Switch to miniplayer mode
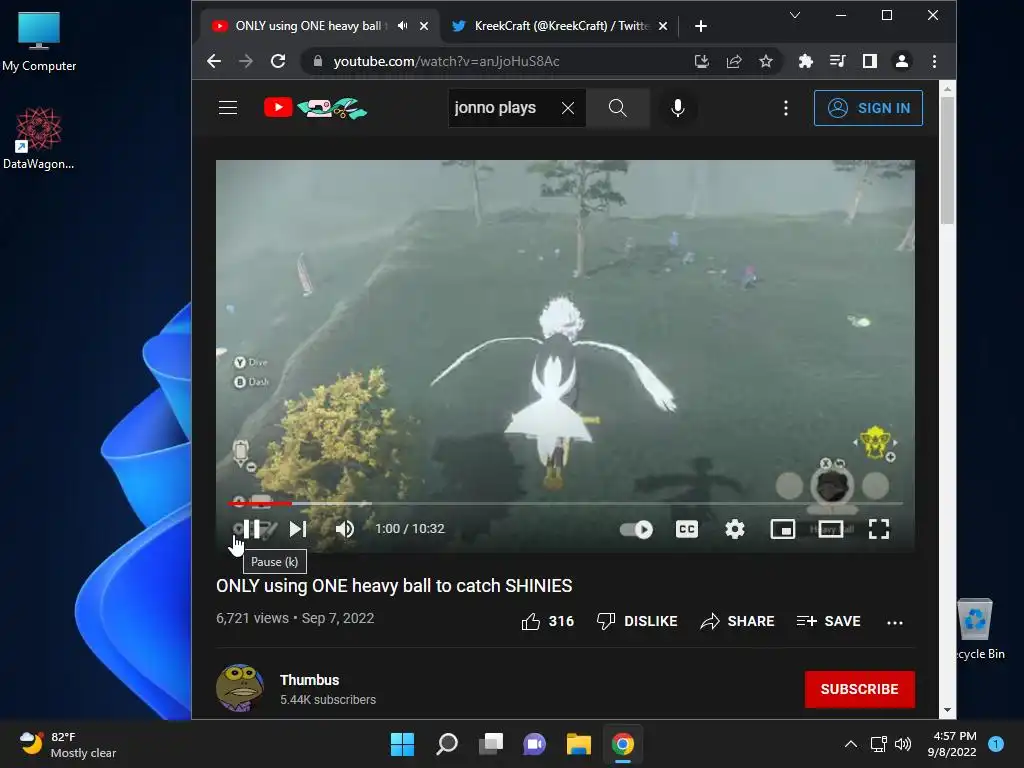The height and width of the screenshot is (768, 1024). [782, 529]
